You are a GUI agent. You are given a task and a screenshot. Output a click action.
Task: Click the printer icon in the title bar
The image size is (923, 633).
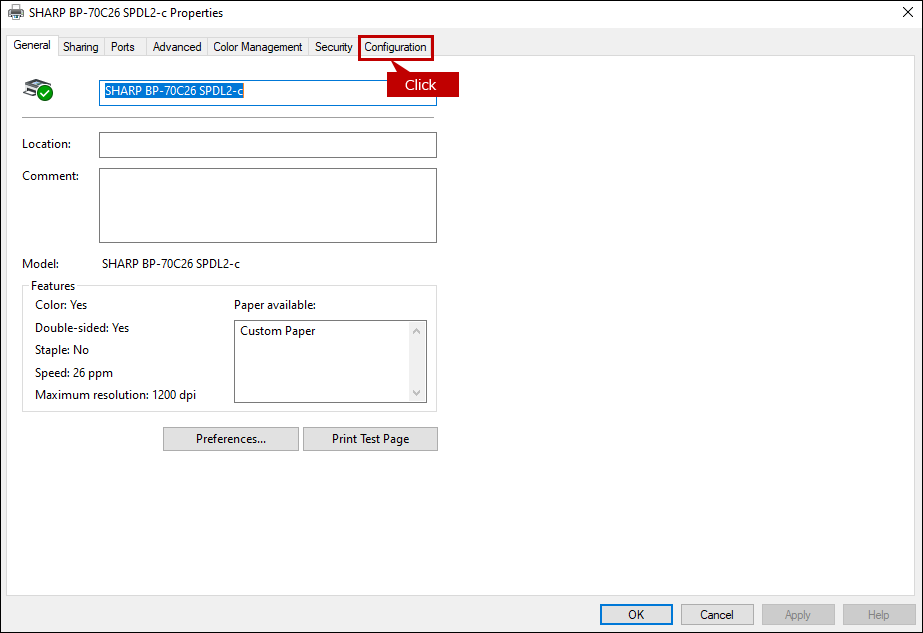[15, 13]
